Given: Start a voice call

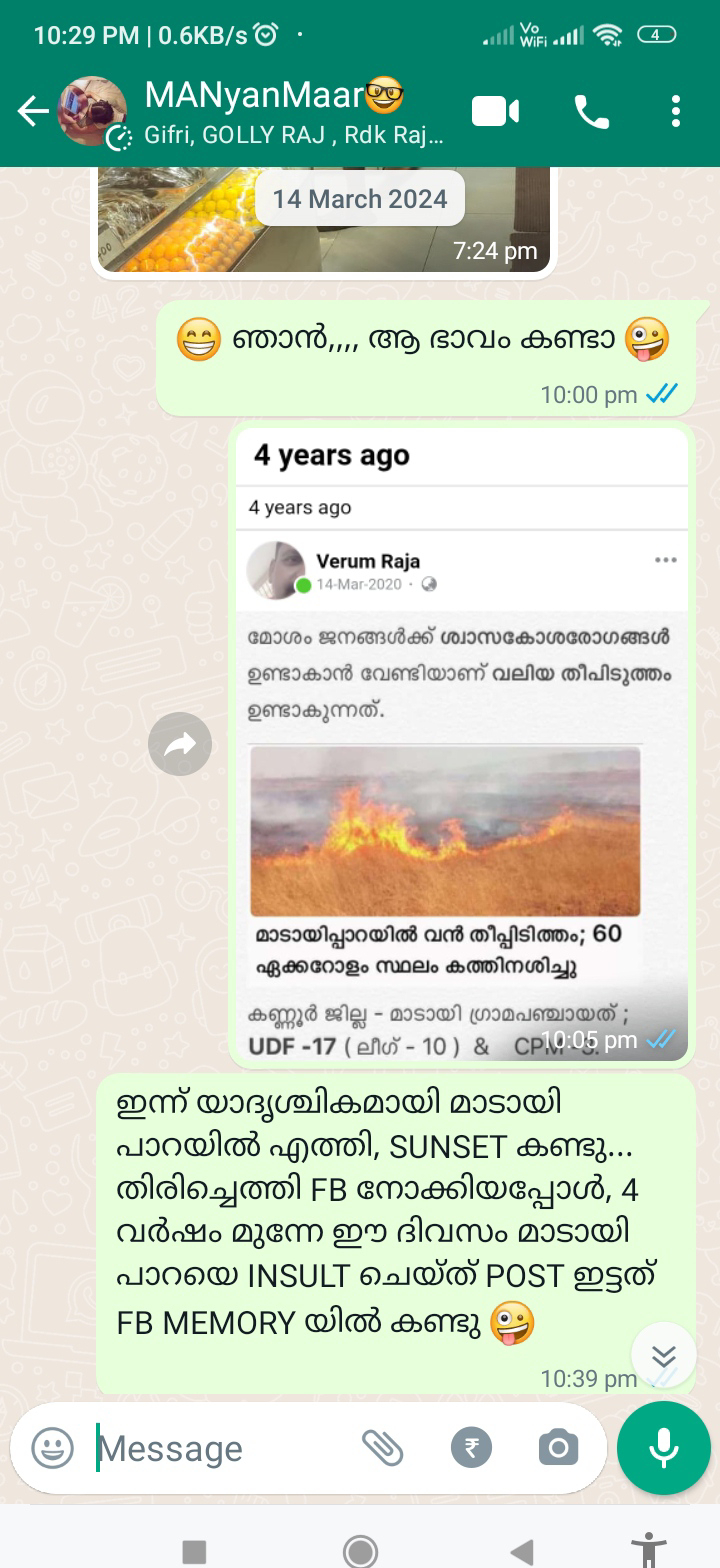Looking at the screenshot, I should pyautogui.click(x=592, y=111).
